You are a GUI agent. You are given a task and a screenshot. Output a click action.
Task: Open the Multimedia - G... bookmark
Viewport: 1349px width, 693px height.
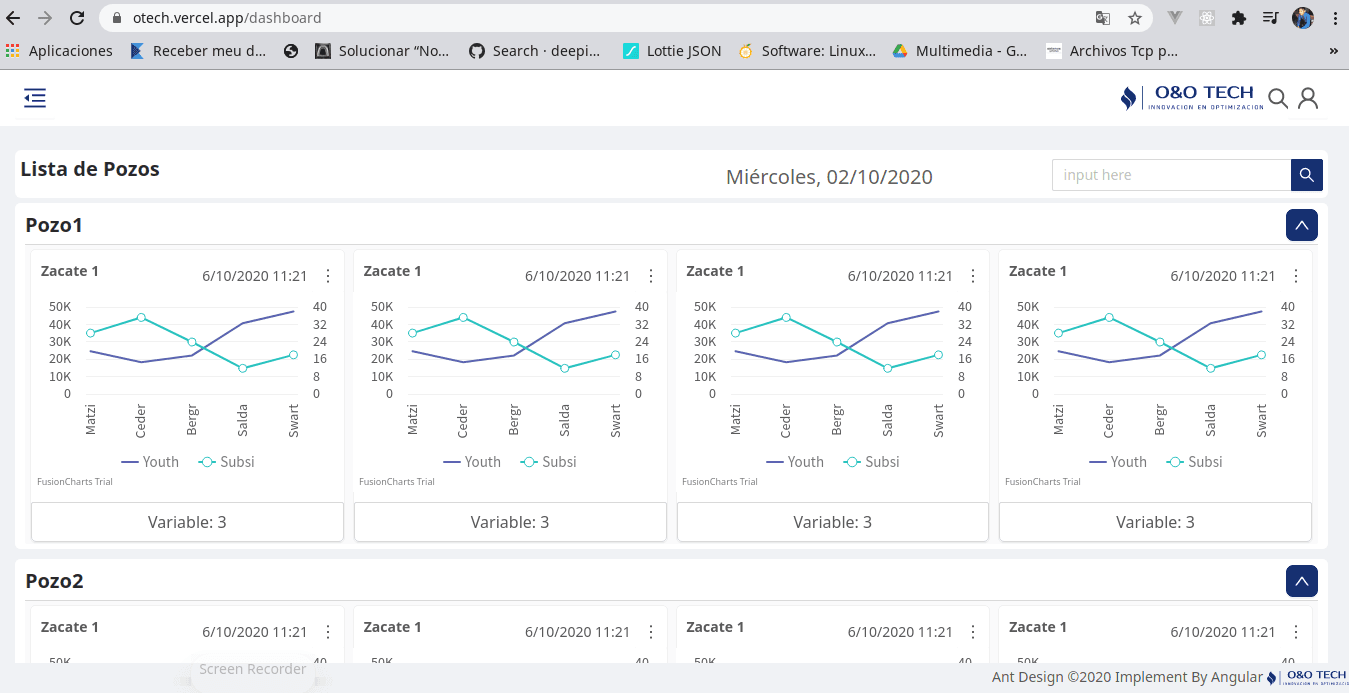point(960,51)
